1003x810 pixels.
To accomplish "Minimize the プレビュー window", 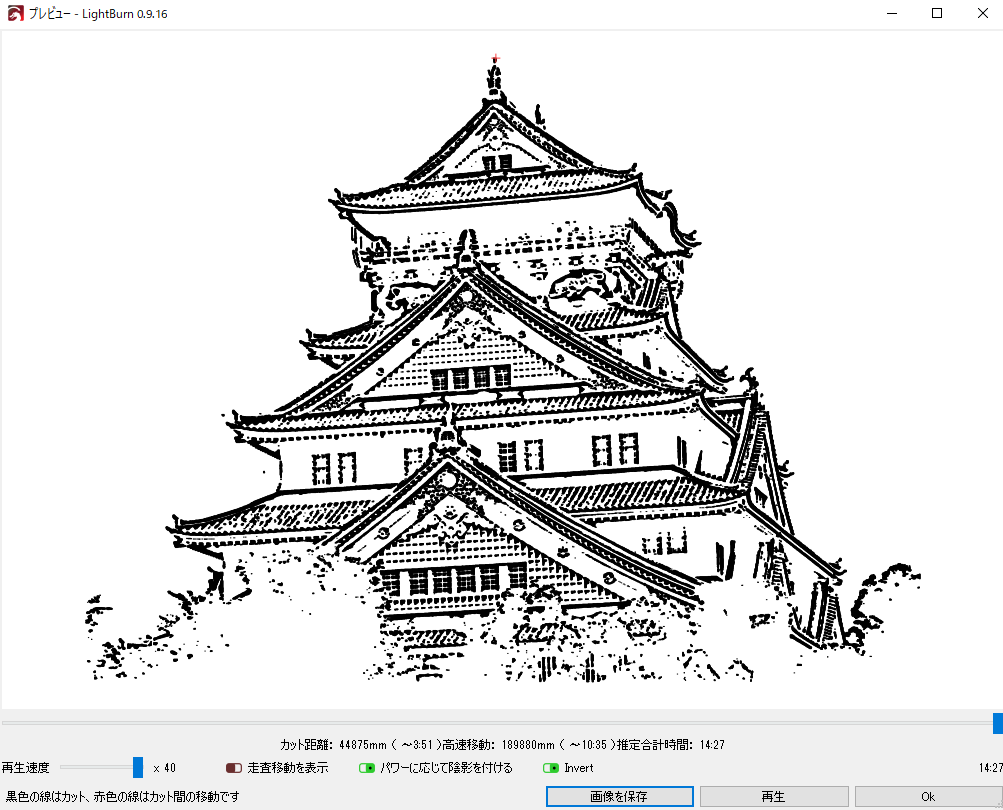I will [892, 13].
